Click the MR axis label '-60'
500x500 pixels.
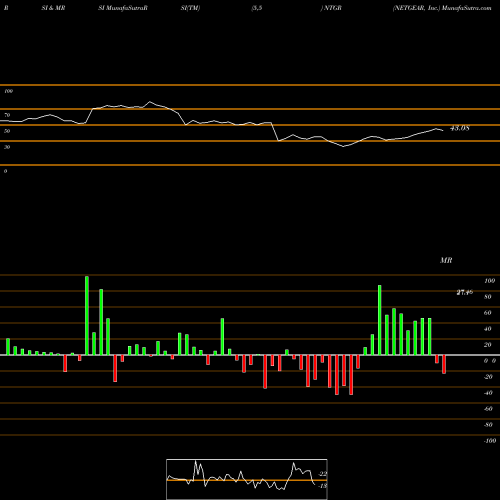click(488, 409)
